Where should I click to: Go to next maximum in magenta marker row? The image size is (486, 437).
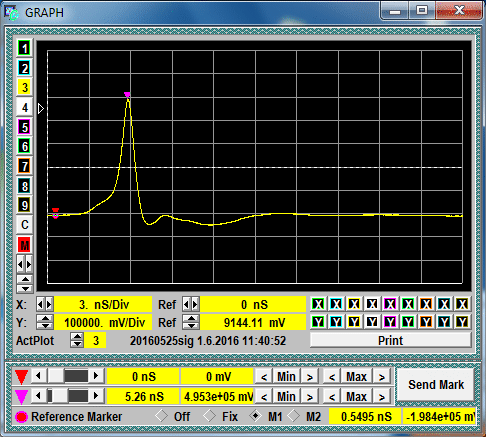tap(382, 397)
